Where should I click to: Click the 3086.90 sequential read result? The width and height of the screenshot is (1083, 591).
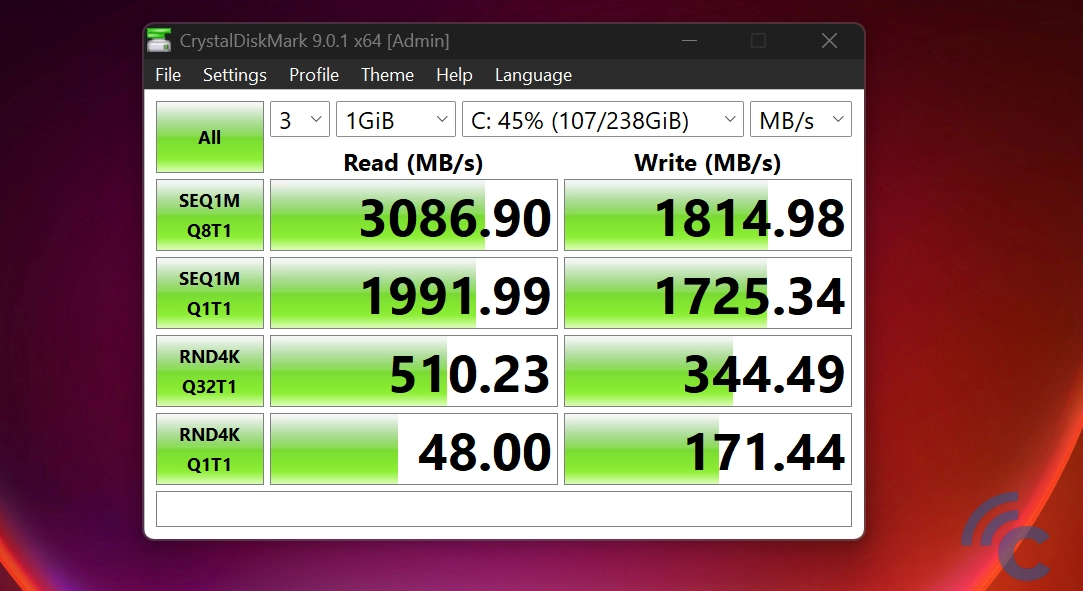[414, 215]
